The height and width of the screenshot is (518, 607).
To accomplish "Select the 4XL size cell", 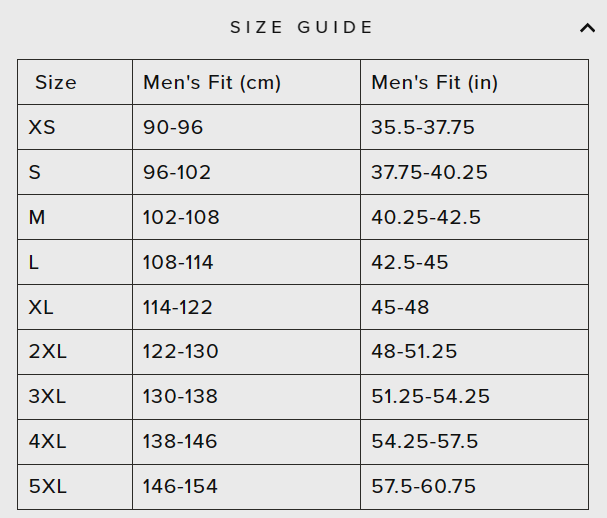I will 47,442.
